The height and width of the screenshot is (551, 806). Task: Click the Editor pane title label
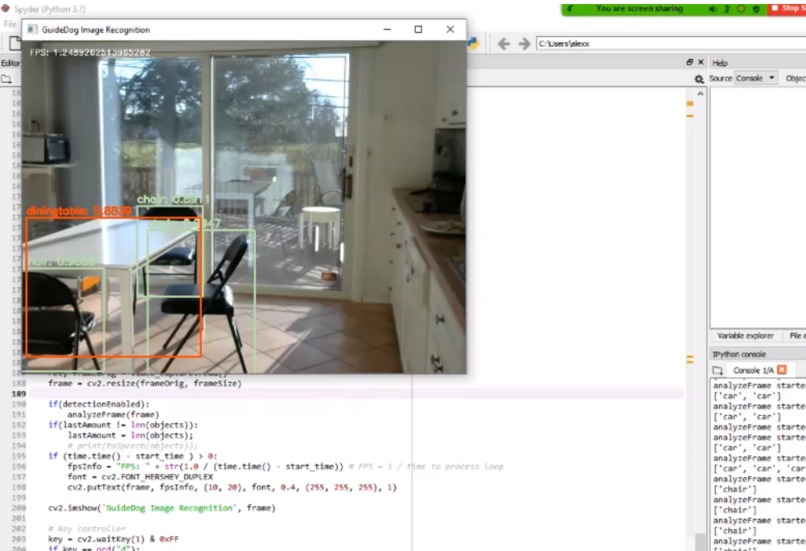pos(10,63)
